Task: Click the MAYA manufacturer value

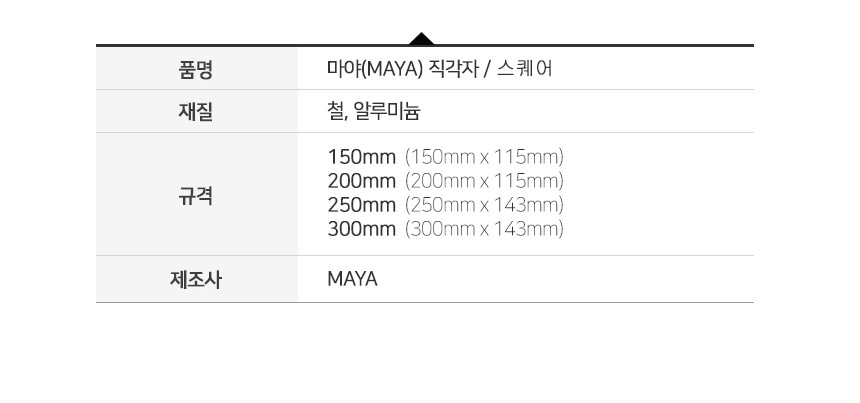Action: (352, 280)
